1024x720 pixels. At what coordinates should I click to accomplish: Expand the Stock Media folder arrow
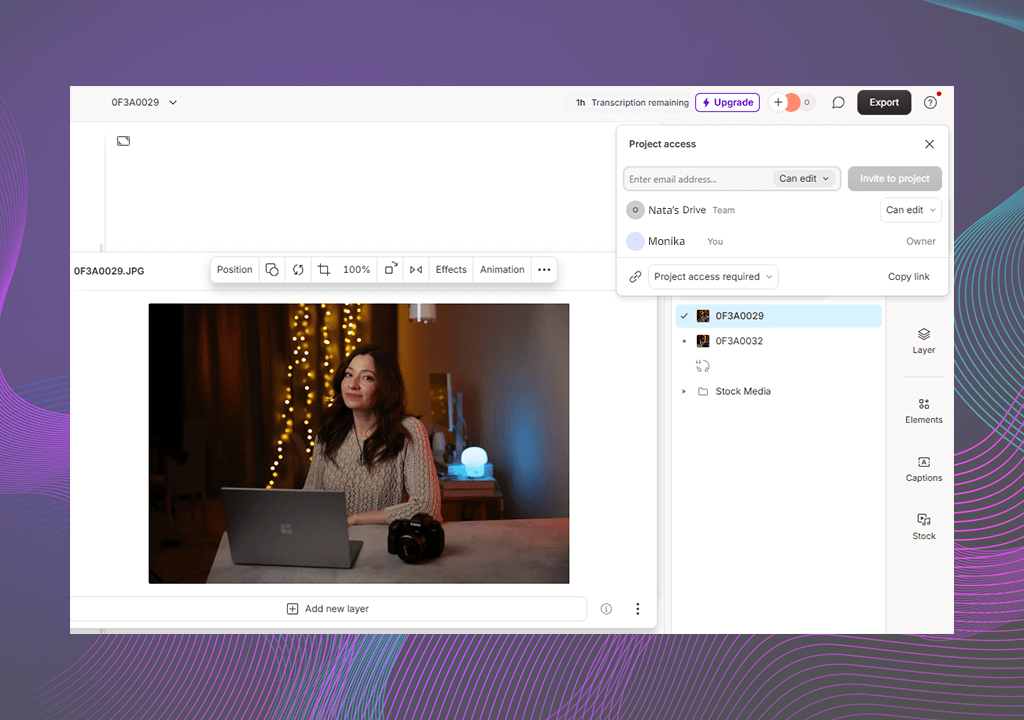[684, 391]
